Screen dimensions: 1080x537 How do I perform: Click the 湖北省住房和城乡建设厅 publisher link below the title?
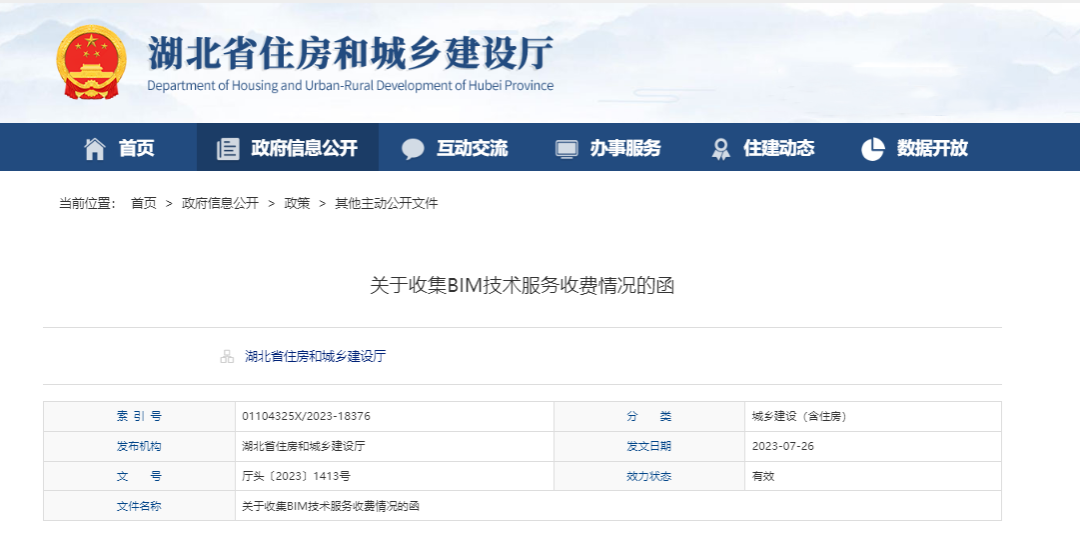(x=315, y=357)
